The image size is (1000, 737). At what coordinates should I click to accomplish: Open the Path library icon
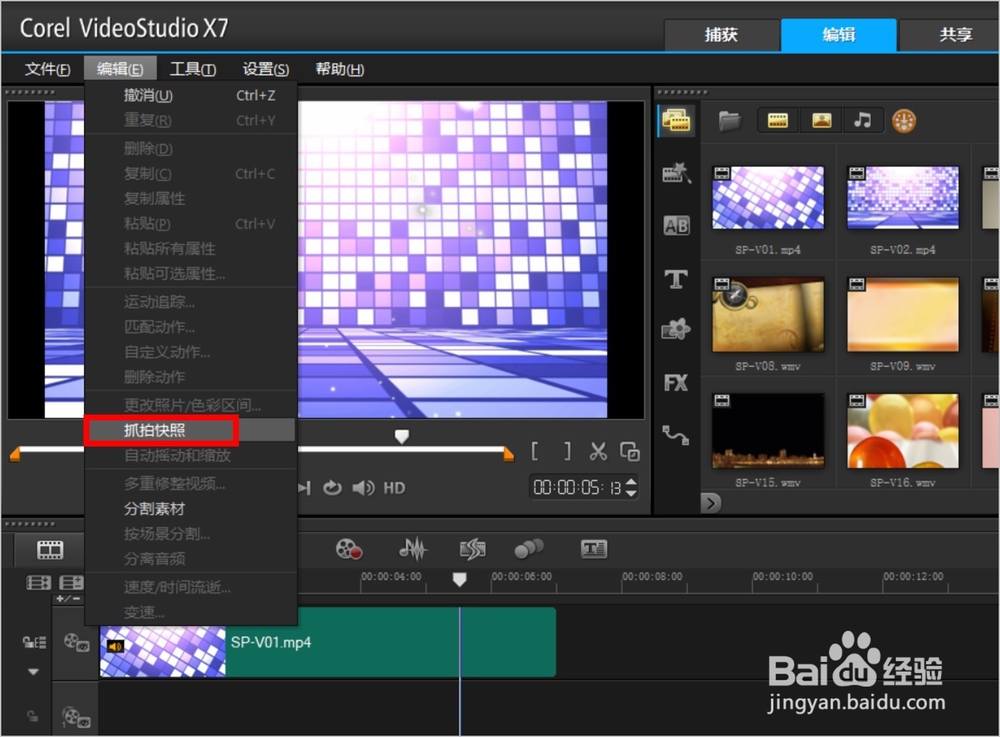[x=676, y=435]
